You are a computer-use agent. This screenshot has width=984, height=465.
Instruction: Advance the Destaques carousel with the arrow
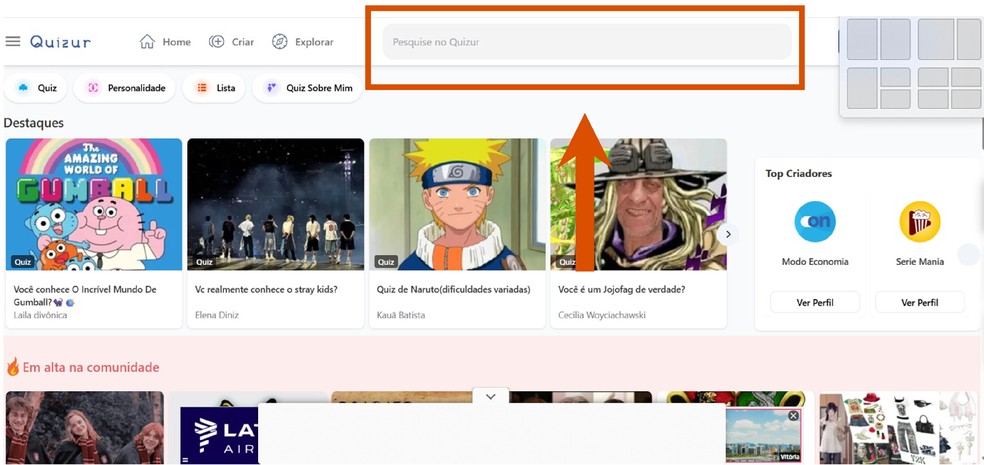[728, 235]
